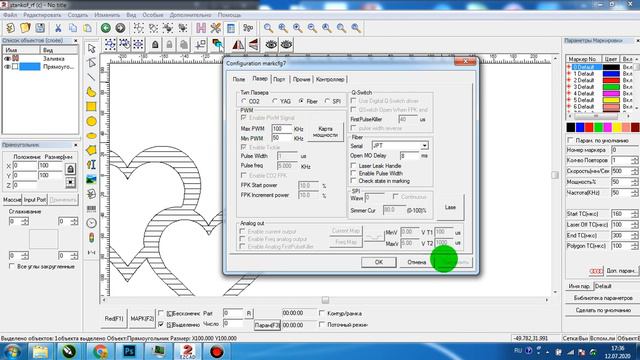Toggle visibility eye of Заливка layer
The width and height of the screenshot is (640, 360).
click(x=7, y=59)
